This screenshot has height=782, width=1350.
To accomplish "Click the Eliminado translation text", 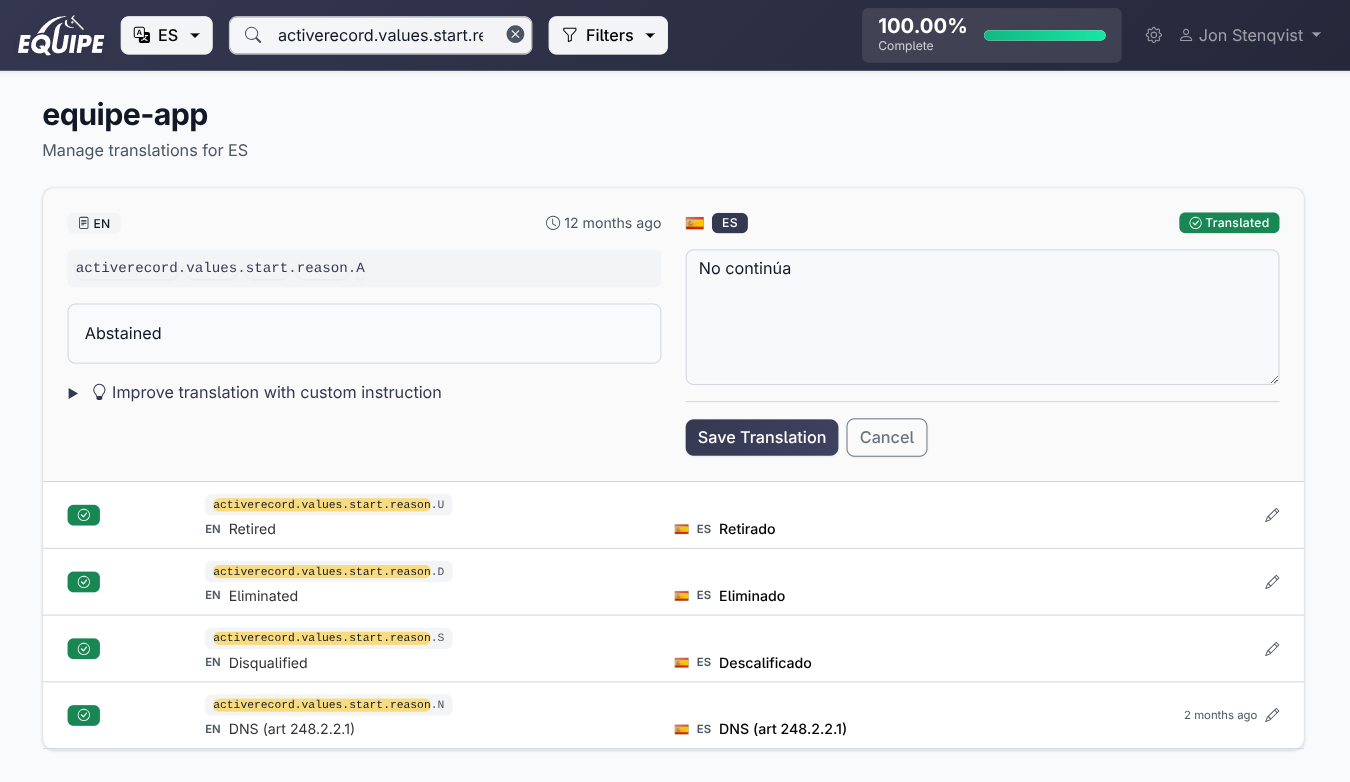I will tap(752, 596).
